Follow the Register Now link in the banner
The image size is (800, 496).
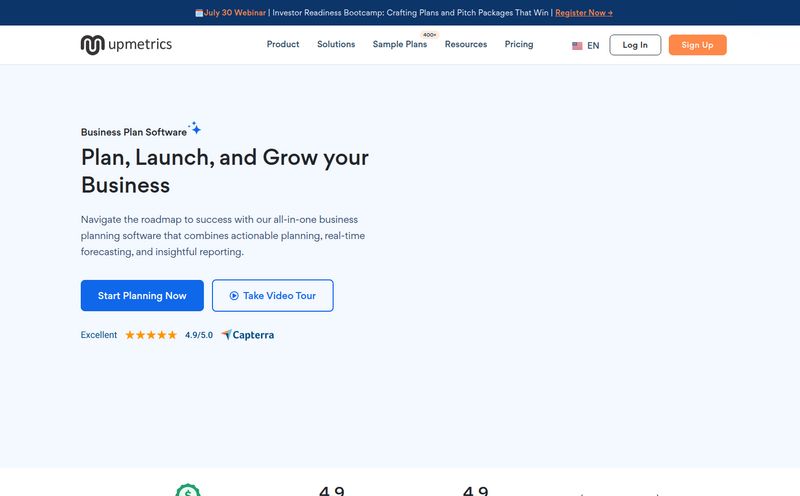click(584, 13)
